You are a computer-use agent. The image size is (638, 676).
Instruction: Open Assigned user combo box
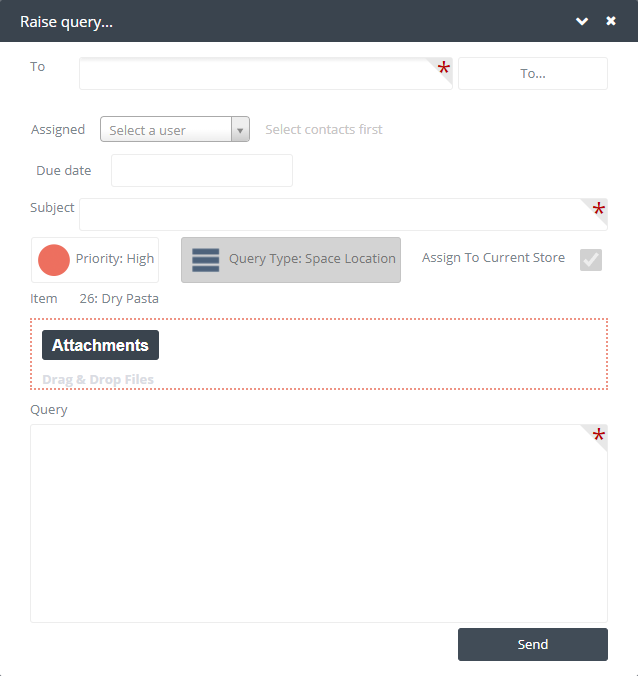click(x=175, y=129)
